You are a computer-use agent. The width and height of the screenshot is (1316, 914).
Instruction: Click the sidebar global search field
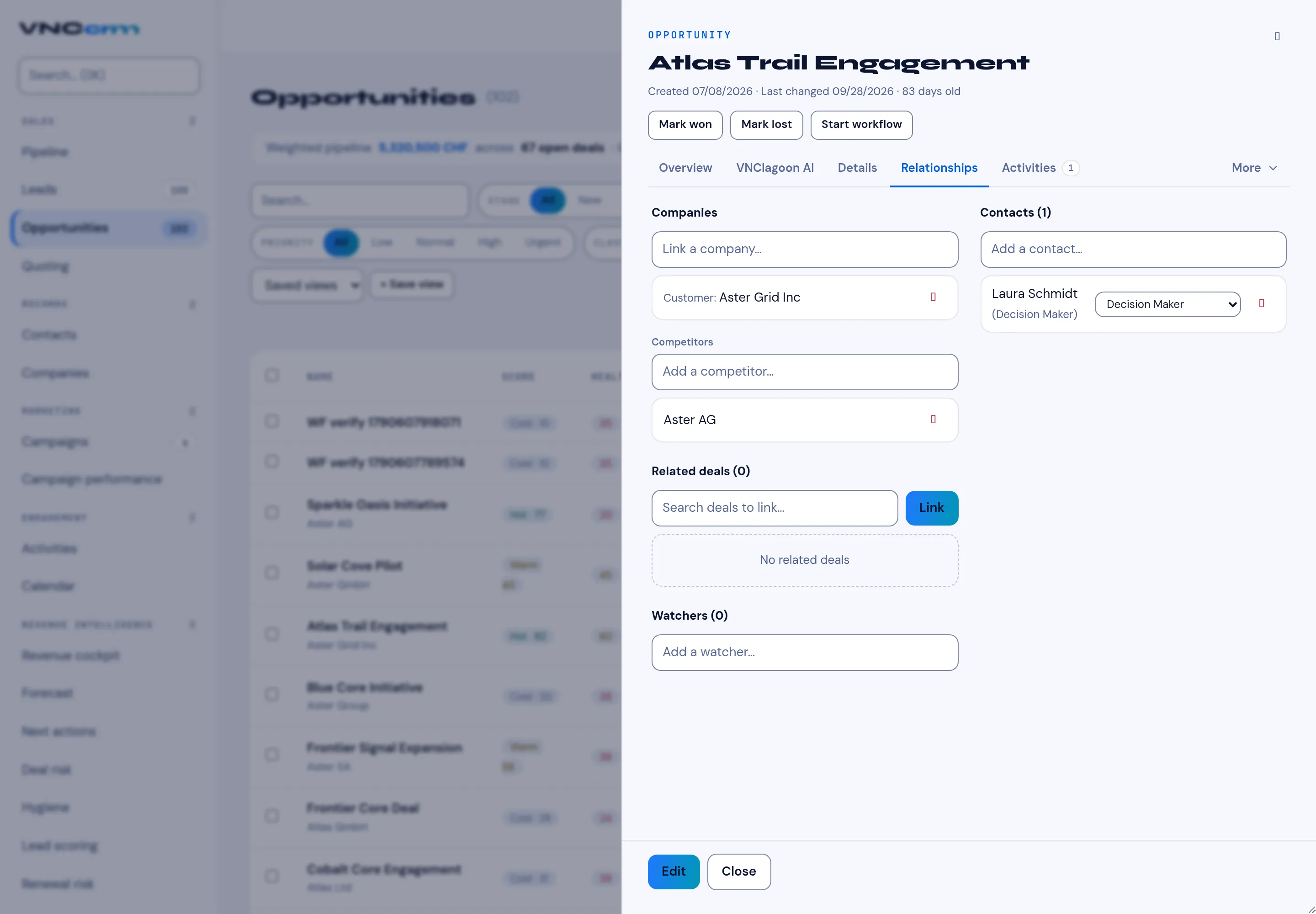click(109, 75)
